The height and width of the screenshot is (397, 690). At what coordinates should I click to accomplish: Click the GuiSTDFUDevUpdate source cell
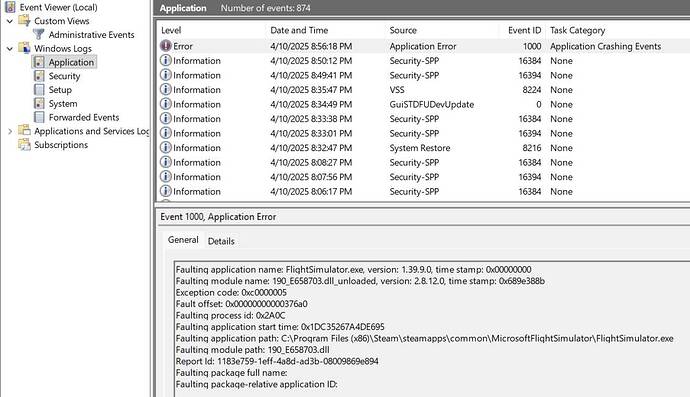coord(432,104)
